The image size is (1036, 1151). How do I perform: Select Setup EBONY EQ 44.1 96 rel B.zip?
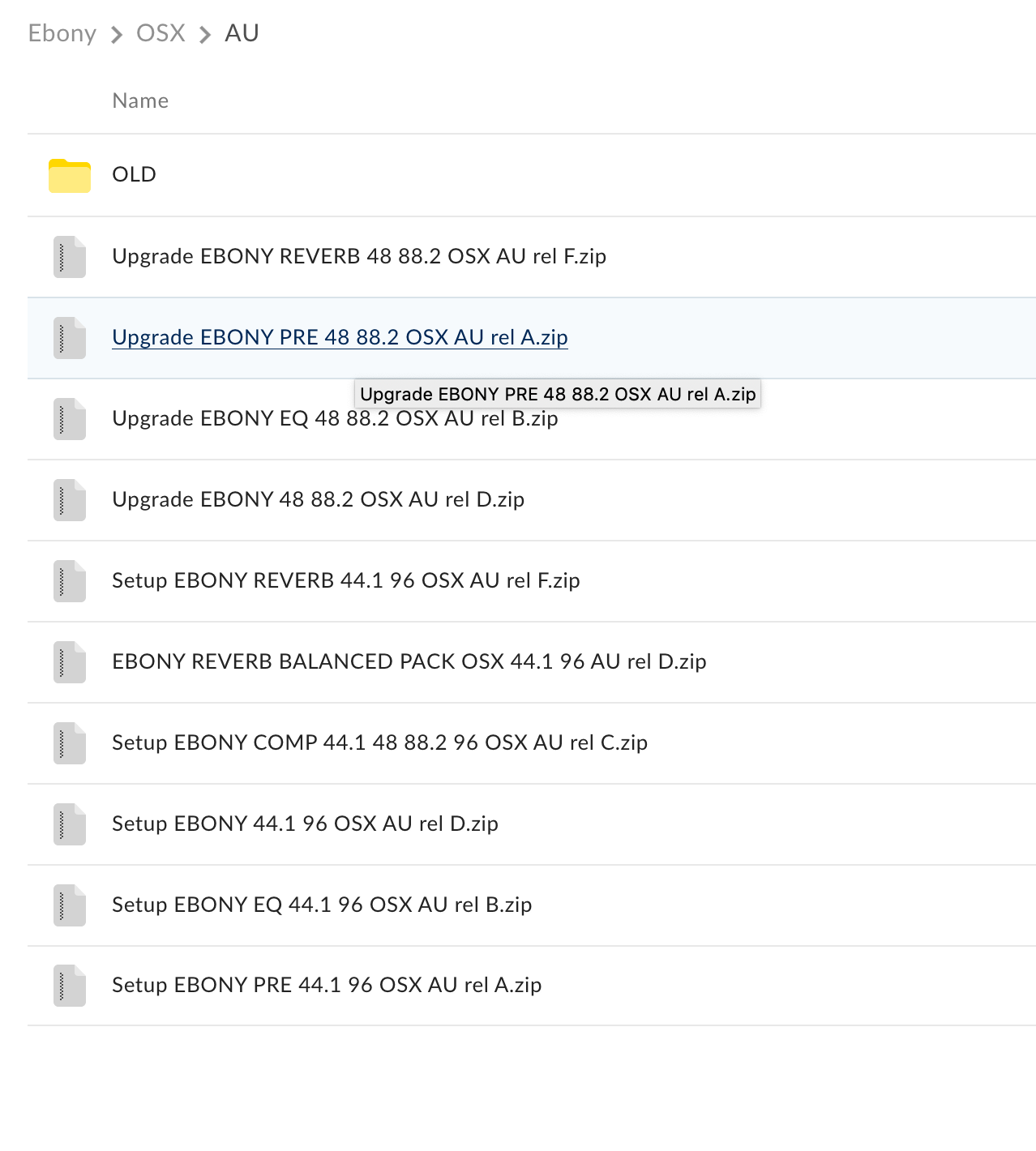pos(322,905)
